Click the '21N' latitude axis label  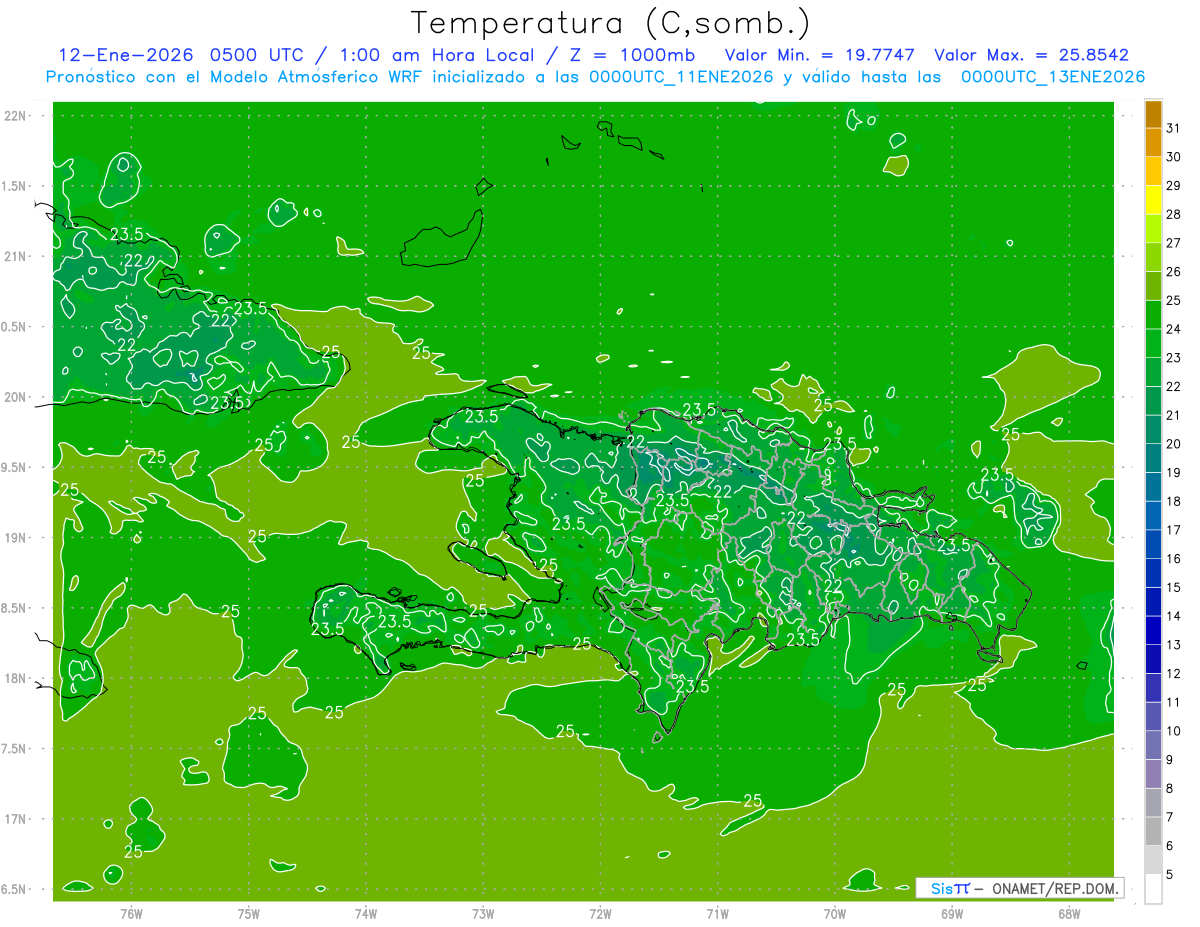17,257
